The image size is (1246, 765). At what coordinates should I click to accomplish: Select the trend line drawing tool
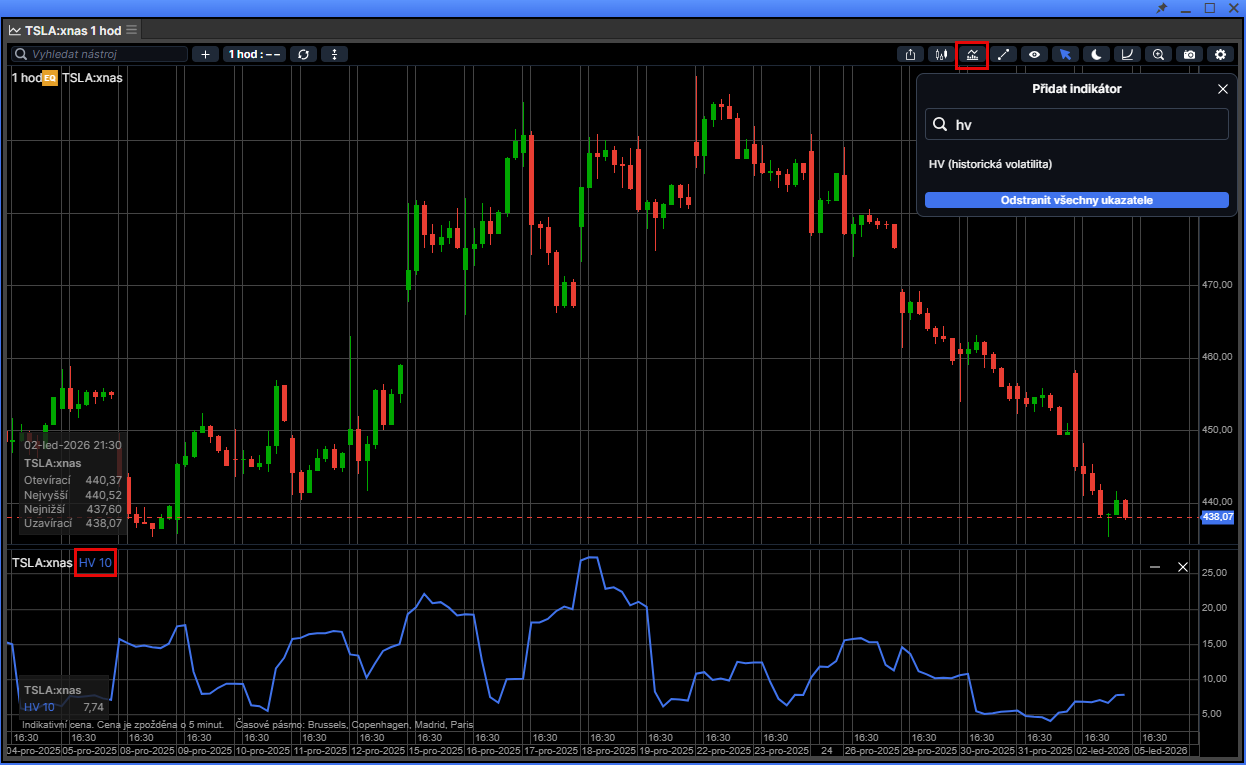tap(1003, 54)
